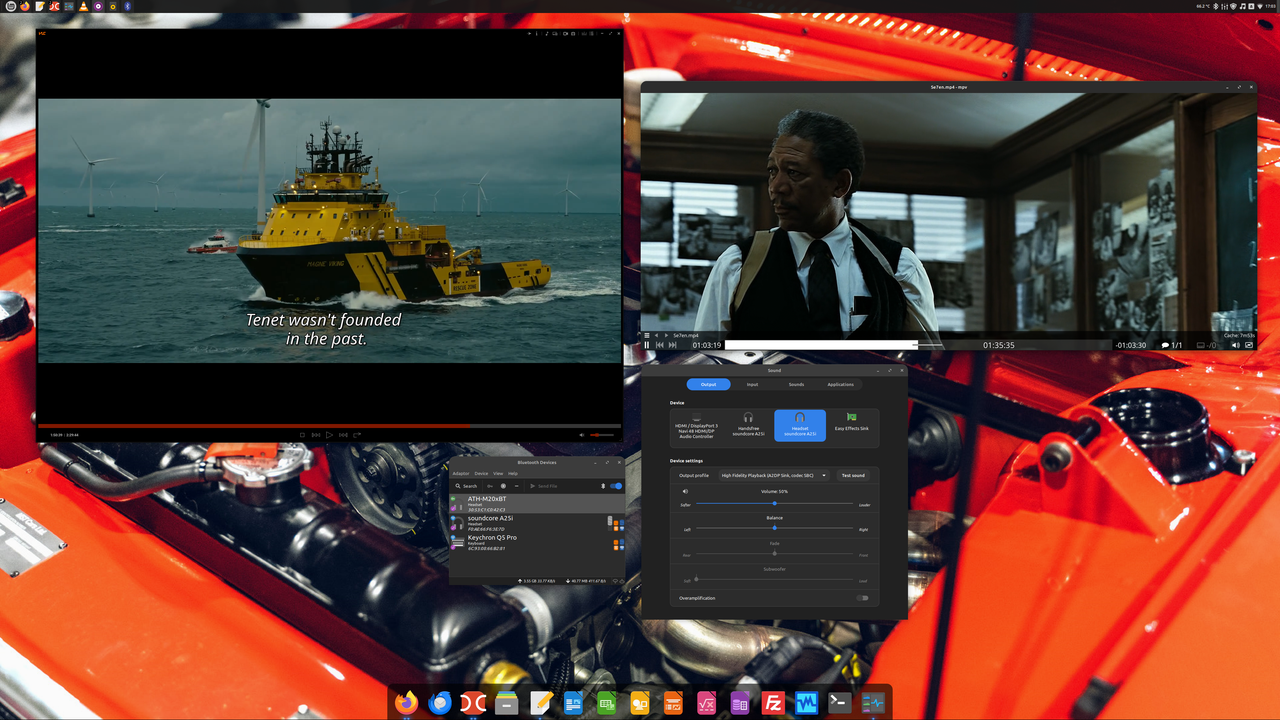Click mpv audio track selector icon

click(x=1208, y=345)
